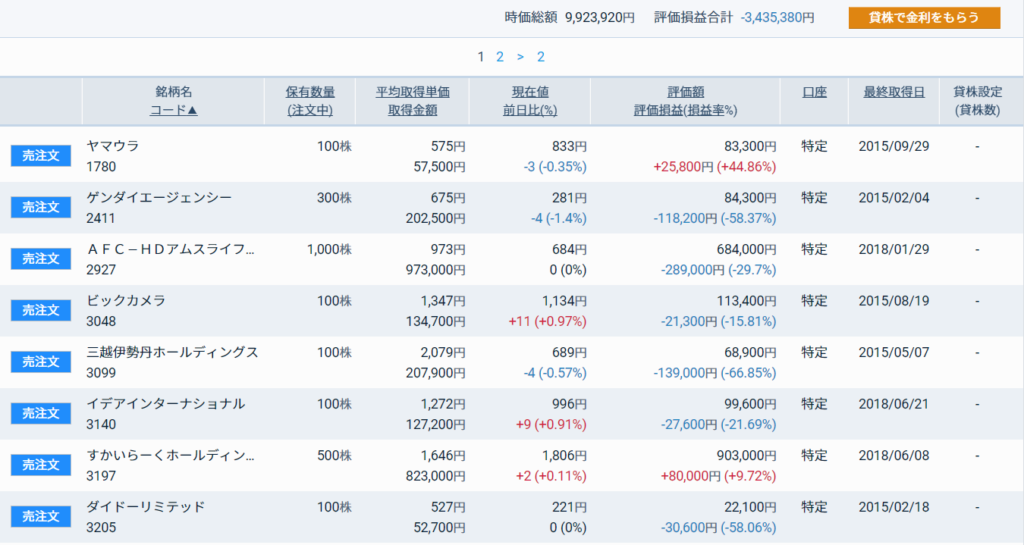Sort by 前日比(%) header
This screenshot has width=1024, height=545.
(x=530, y=110)
